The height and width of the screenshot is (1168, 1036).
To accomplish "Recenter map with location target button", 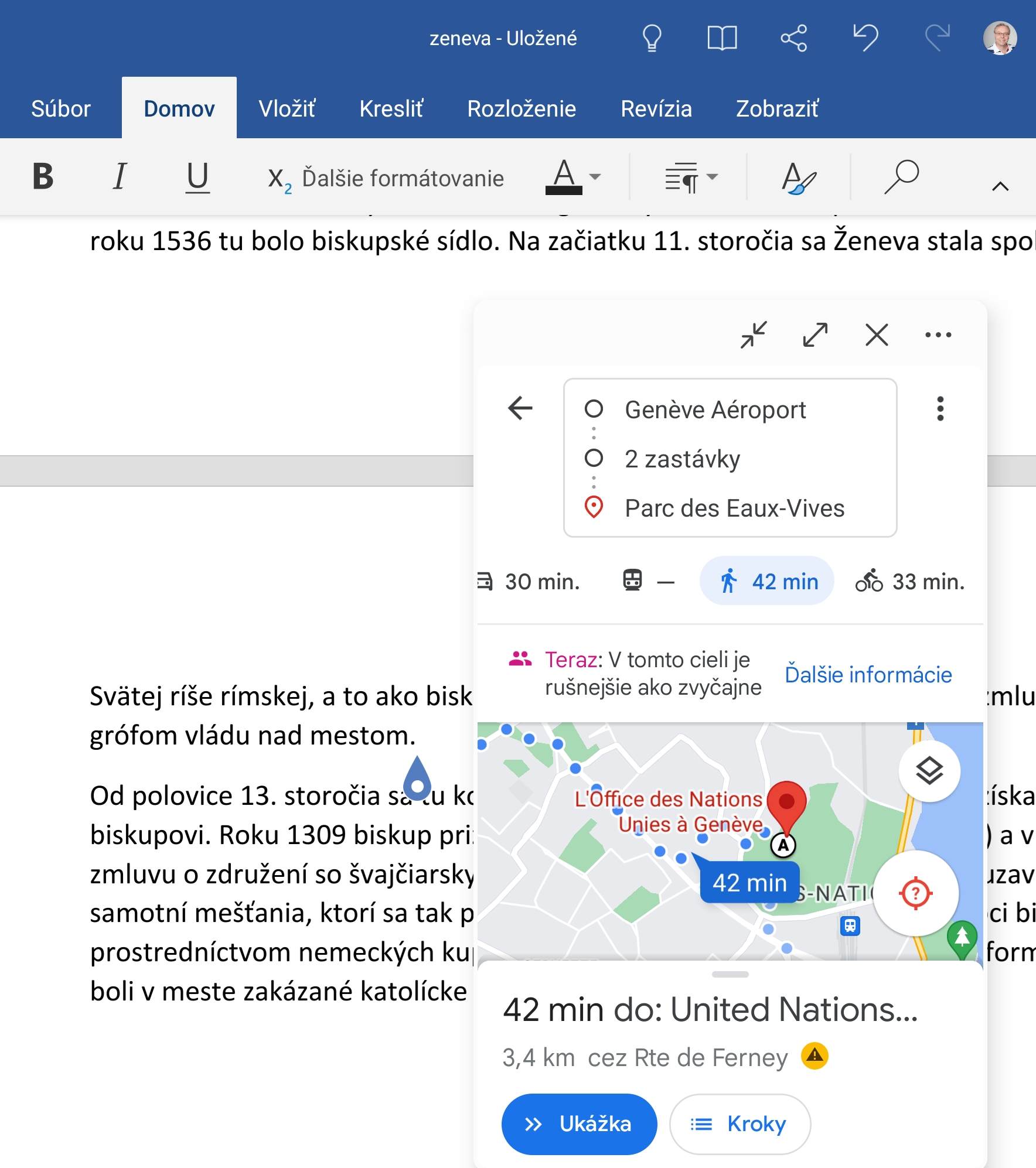I will (915, 893).
